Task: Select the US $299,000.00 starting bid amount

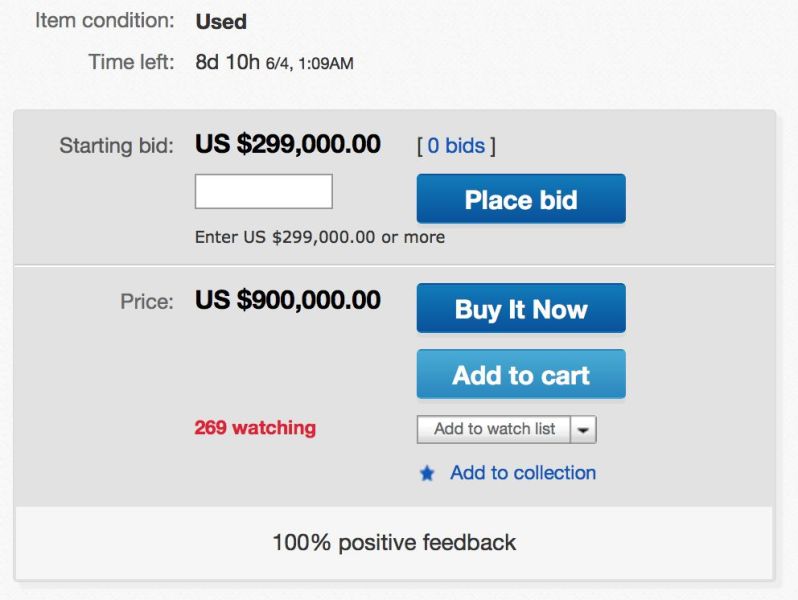Action: pyautogui.click(x=288, y=144)
